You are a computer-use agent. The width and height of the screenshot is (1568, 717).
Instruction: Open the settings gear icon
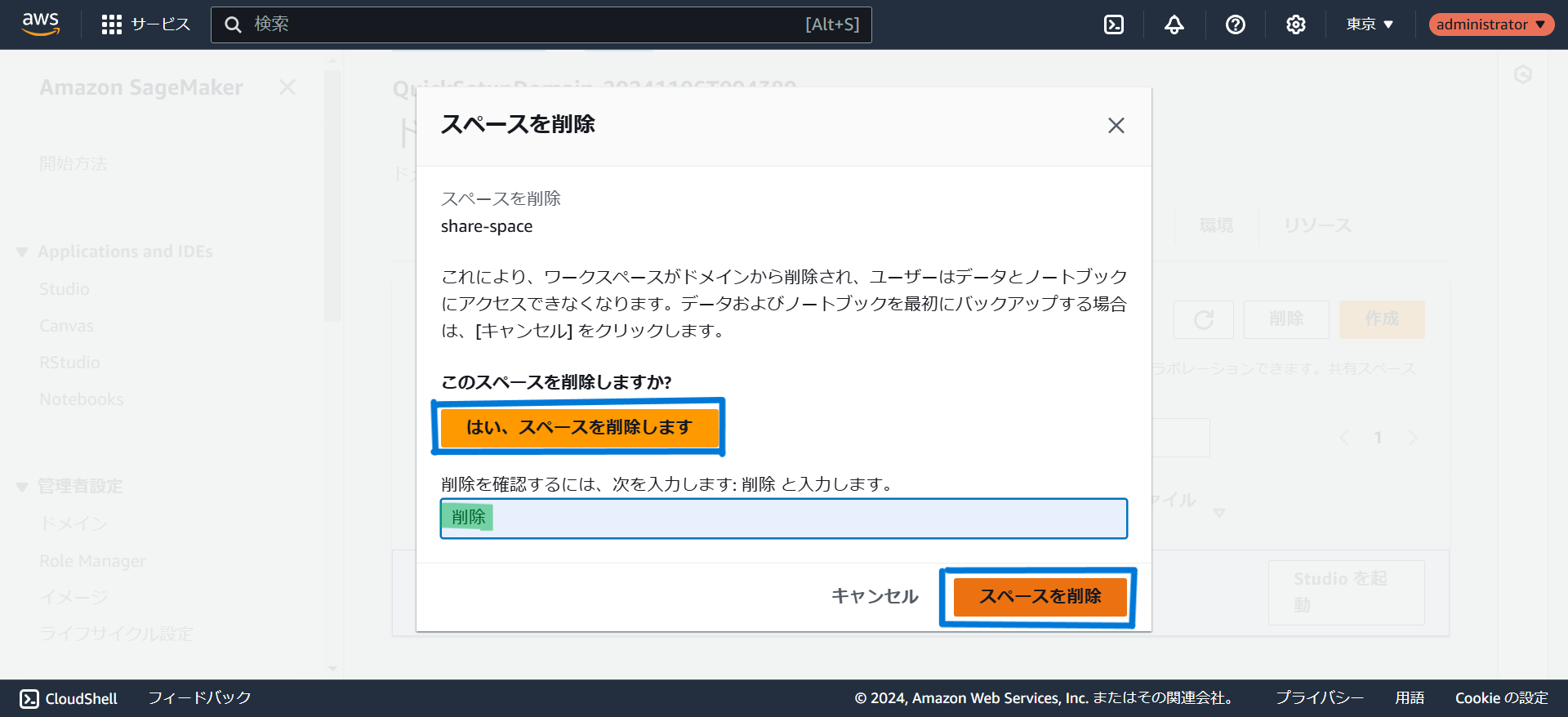click(x=1295, y=24)
